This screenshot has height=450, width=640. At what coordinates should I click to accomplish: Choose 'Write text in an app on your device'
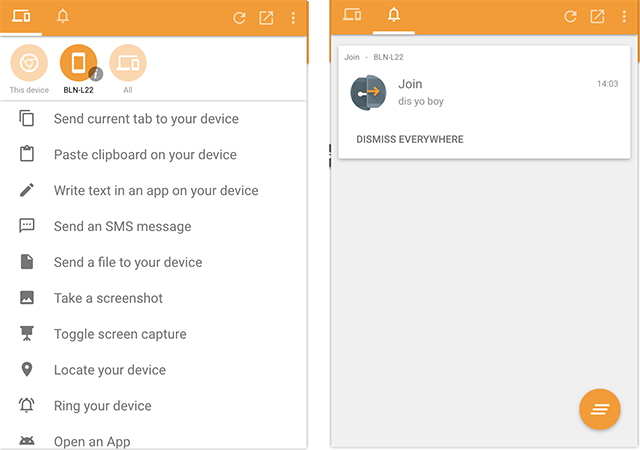tap(156, 191)
